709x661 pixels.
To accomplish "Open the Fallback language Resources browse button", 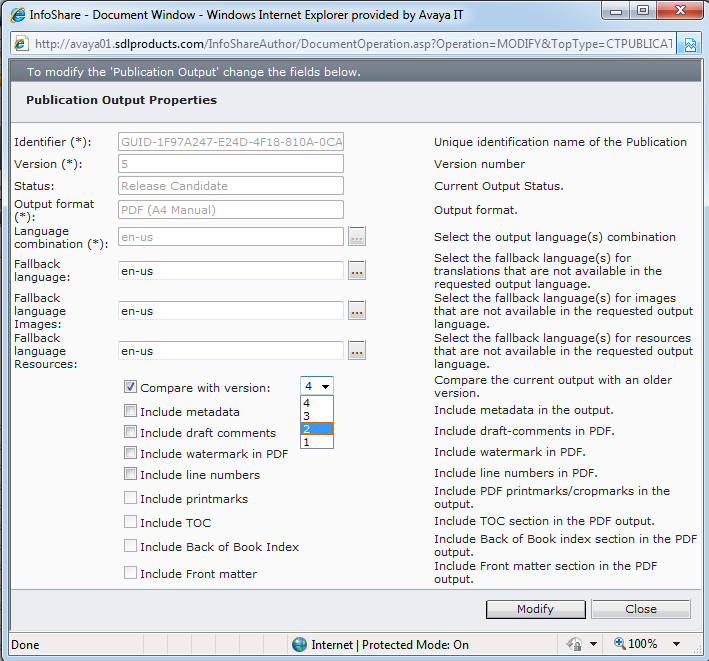I will click(x=357, y=350).
